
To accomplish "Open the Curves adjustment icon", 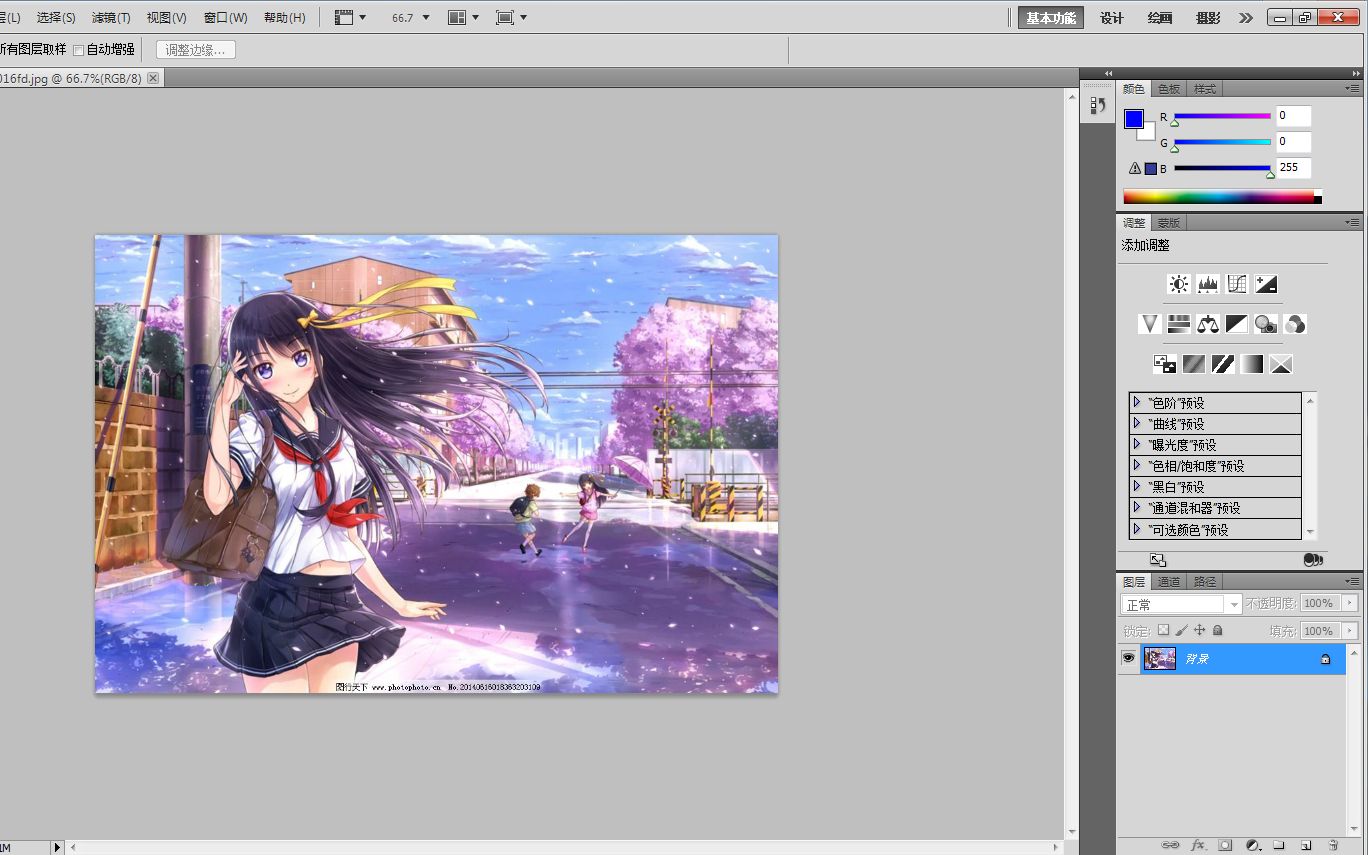I will click(1237, 284).
